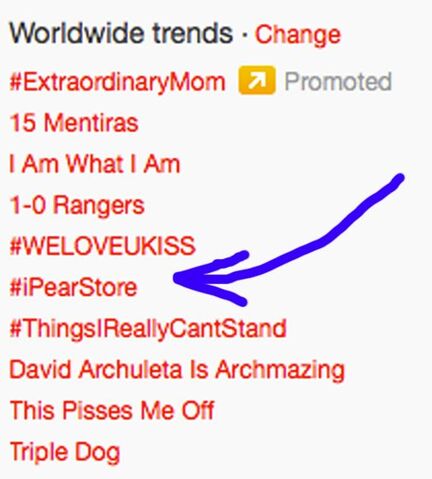
Task: Open the #iPearStore hashtag trend
Action: pyautogui.click(x=73, y=287)
